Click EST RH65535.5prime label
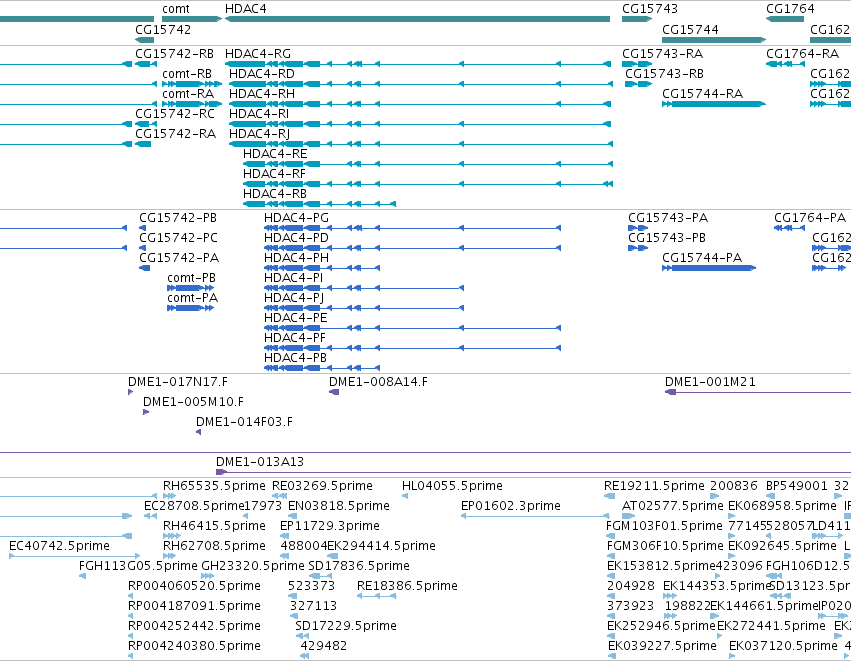Viewport: 851px width, 661px height. coord(214,486)
